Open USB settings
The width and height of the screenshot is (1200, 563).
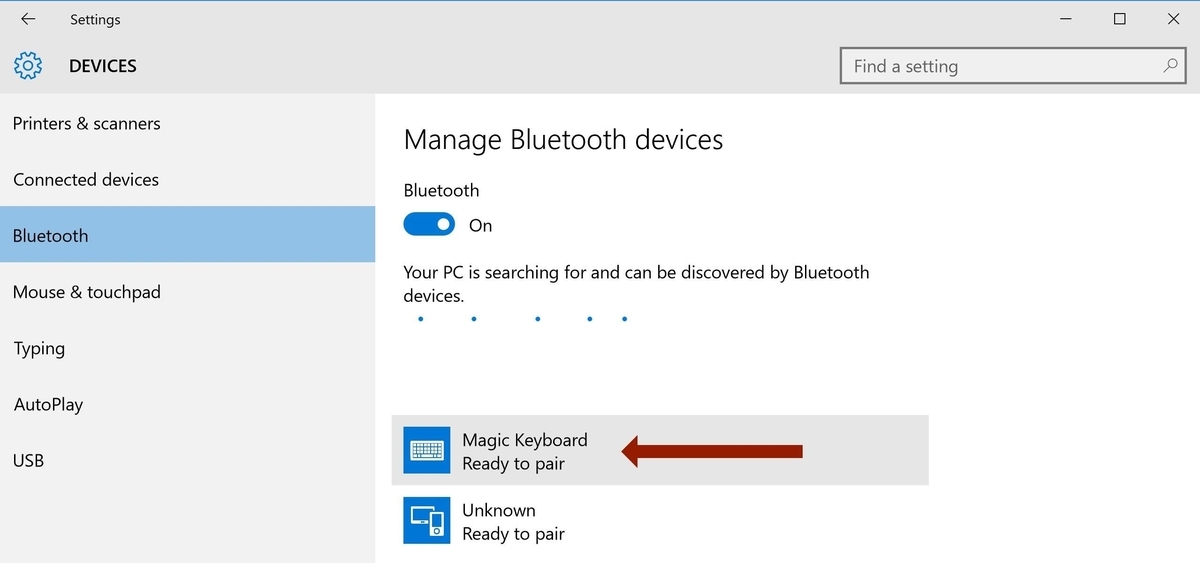click(x=187, y=460)
